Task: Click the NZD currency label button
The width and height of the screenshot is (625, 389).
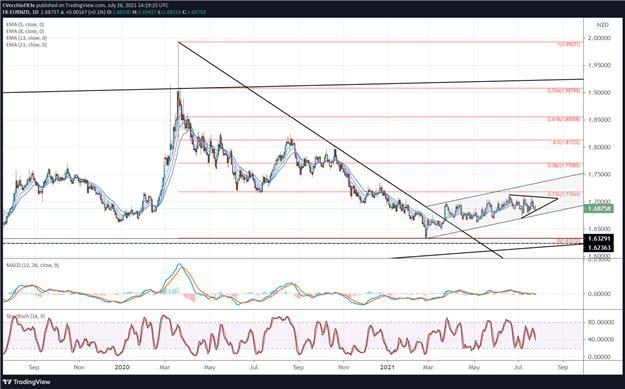Action: 602,25
